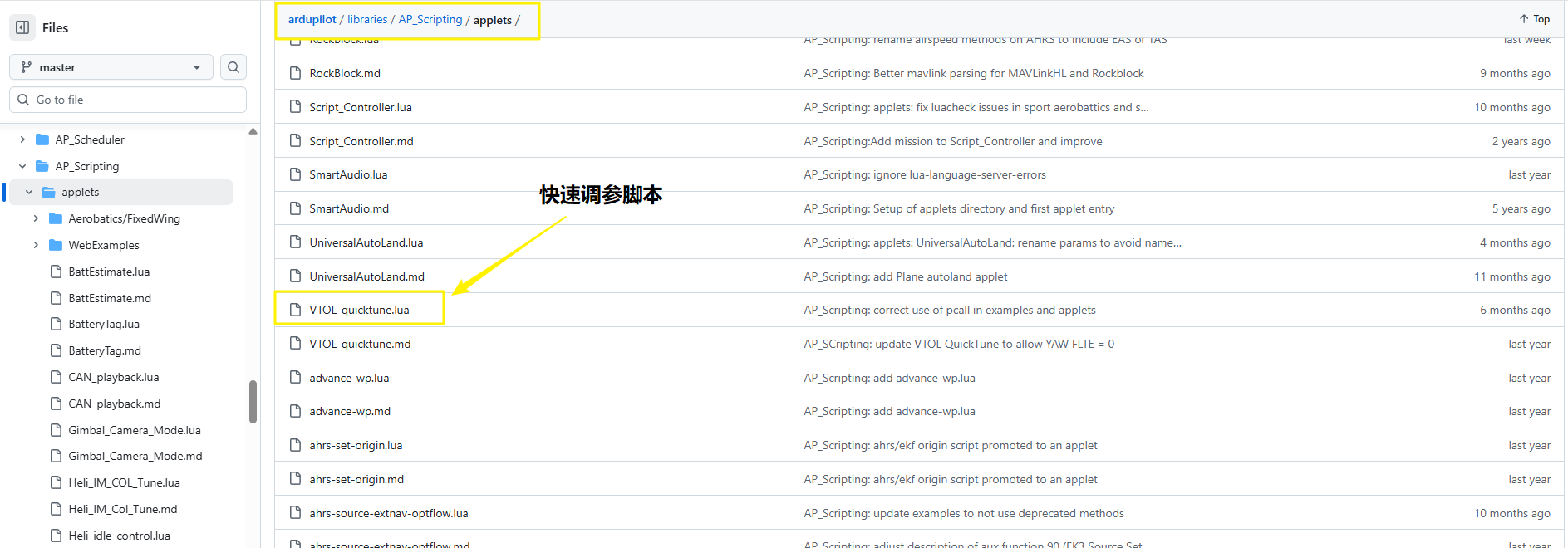Click the file tree vertical scrollbar thumb
This screenshot has width=1568, height=548.
(x=253, y=402)
